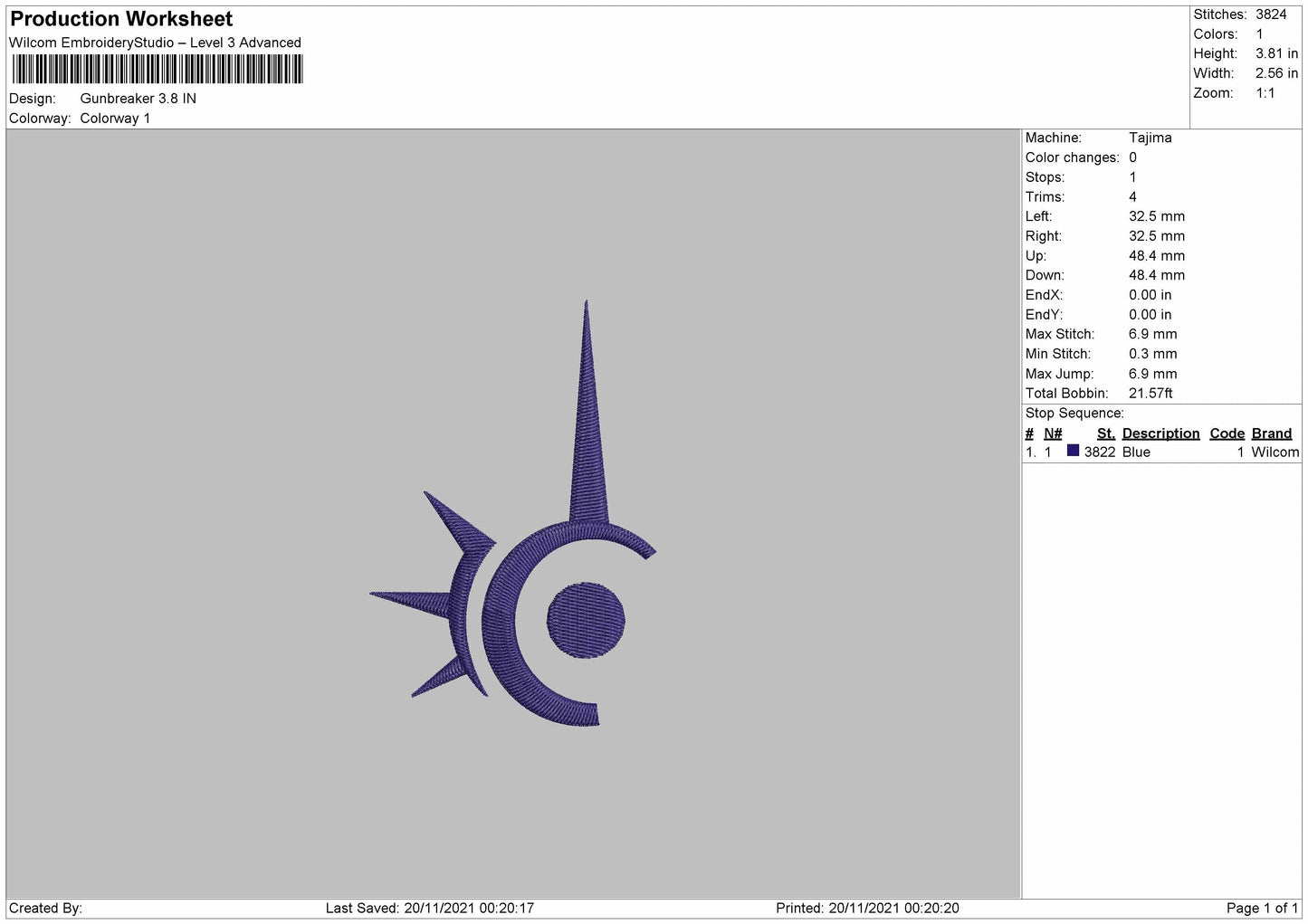Click the Left value 32.5 mm

tap(1157, 216)
